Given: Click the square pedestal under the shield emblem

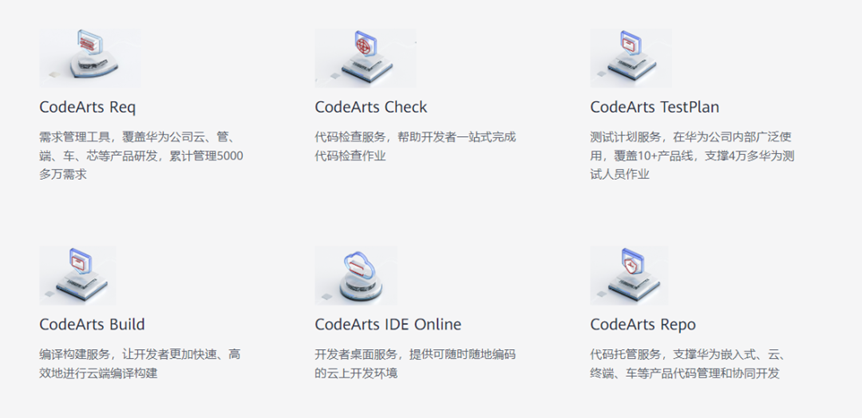Looking at the screenshot, I should [632, 285].
